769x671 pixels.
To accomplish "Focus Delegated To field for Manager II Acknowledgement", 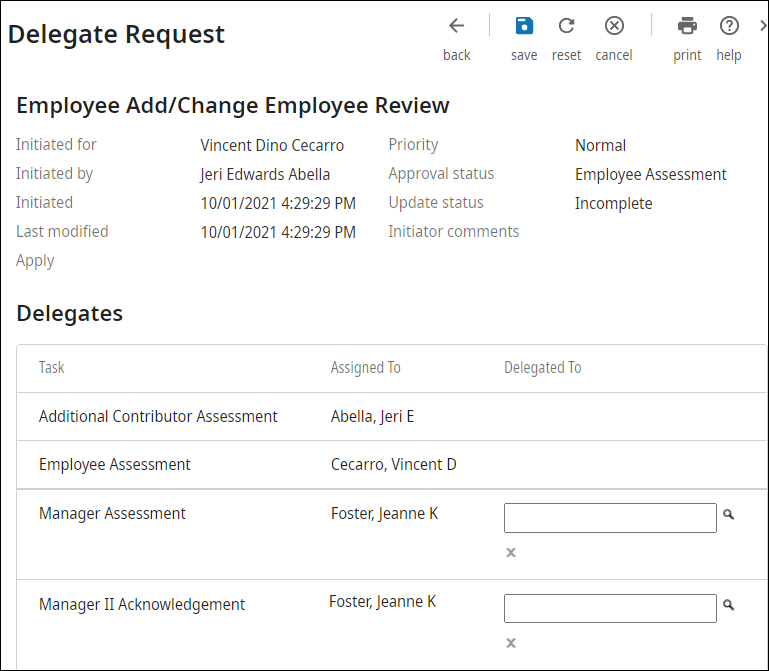I will (x=610, y=608).
